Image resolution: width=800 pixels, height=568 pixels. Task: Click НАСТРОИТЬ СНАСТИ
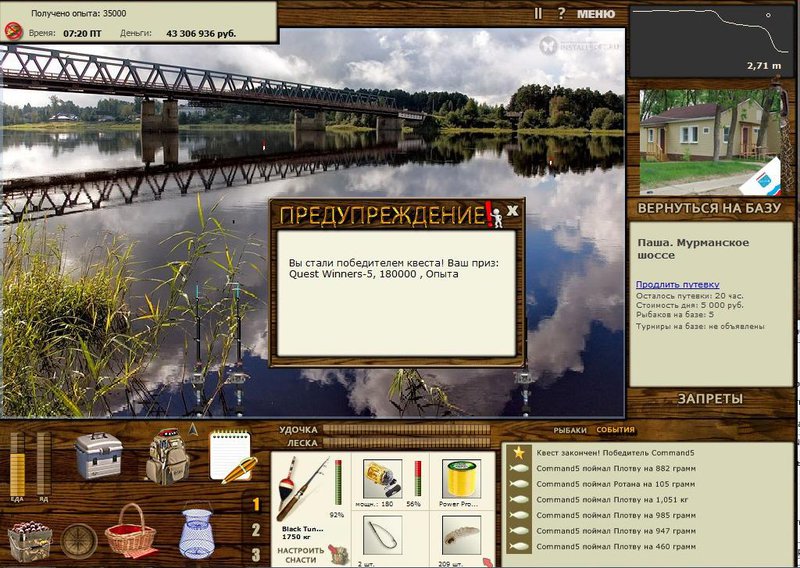coord(301,555)
